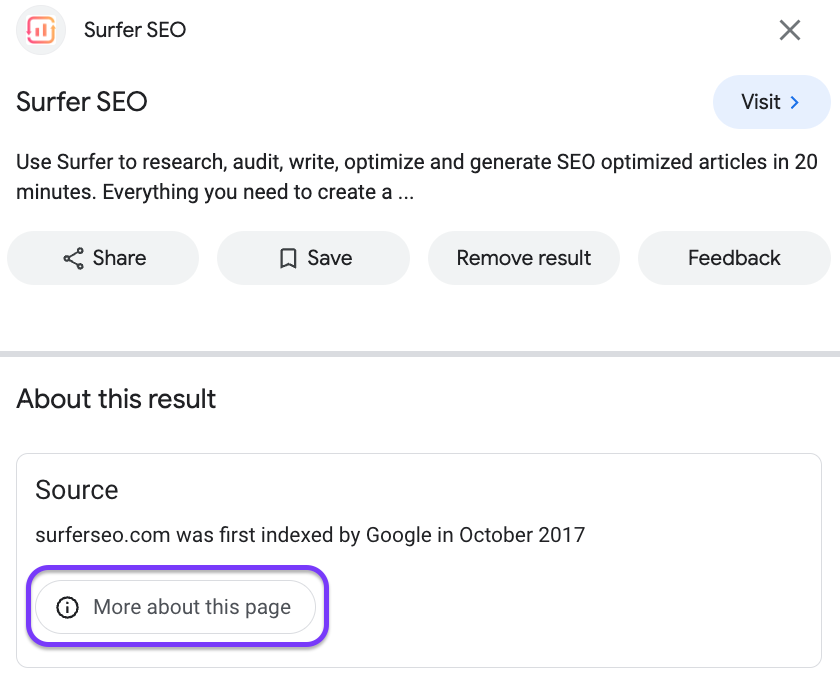
Task: Click the gray divider above About this result
Action: point(420,353)
